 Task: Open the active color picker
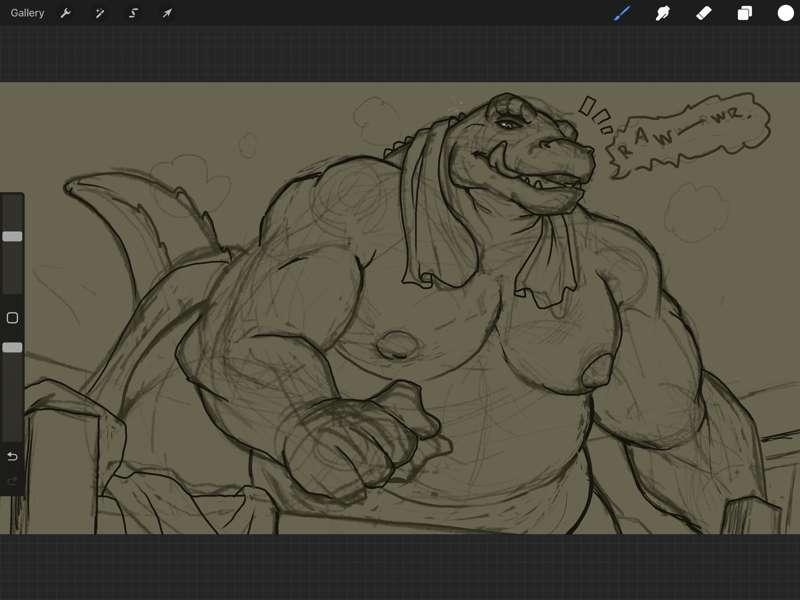click(785, 13)
